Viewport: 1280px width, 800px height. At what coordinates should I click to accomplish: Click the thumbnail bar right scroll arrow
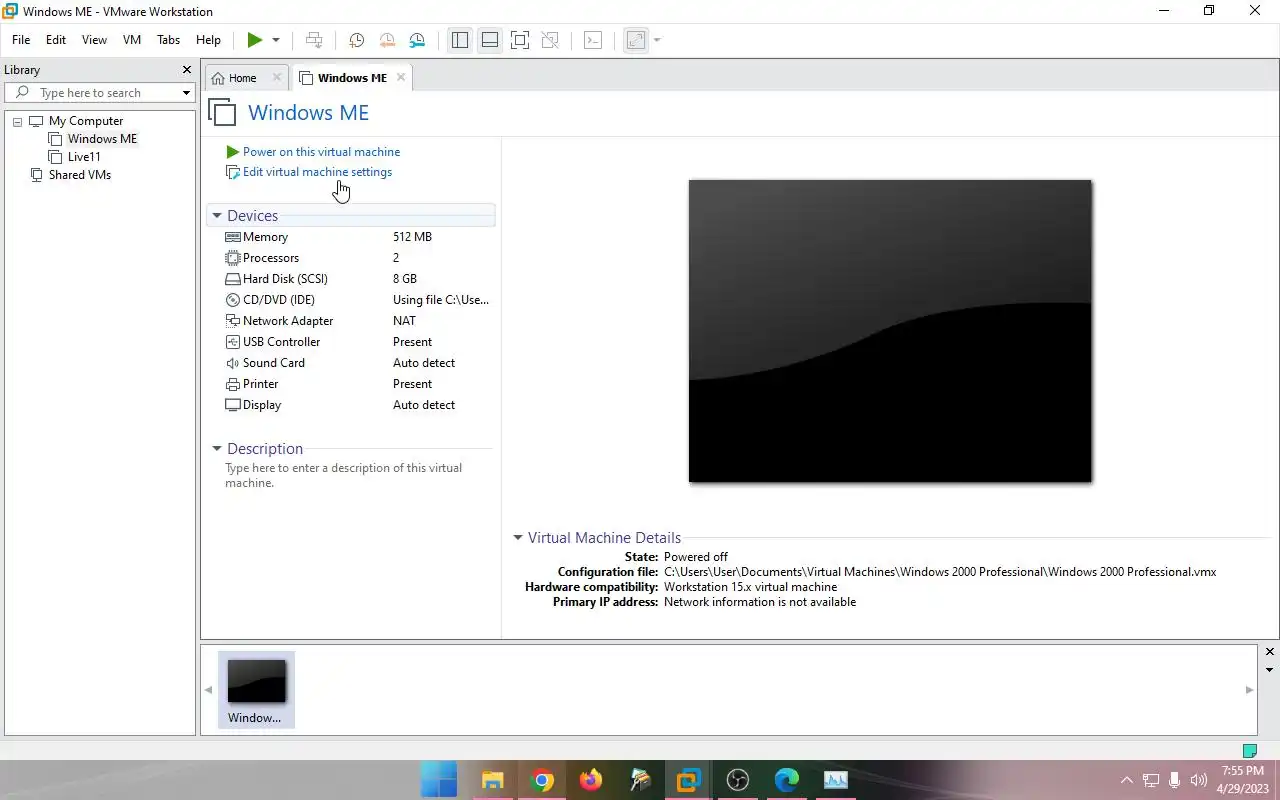tap(1249, 690)
